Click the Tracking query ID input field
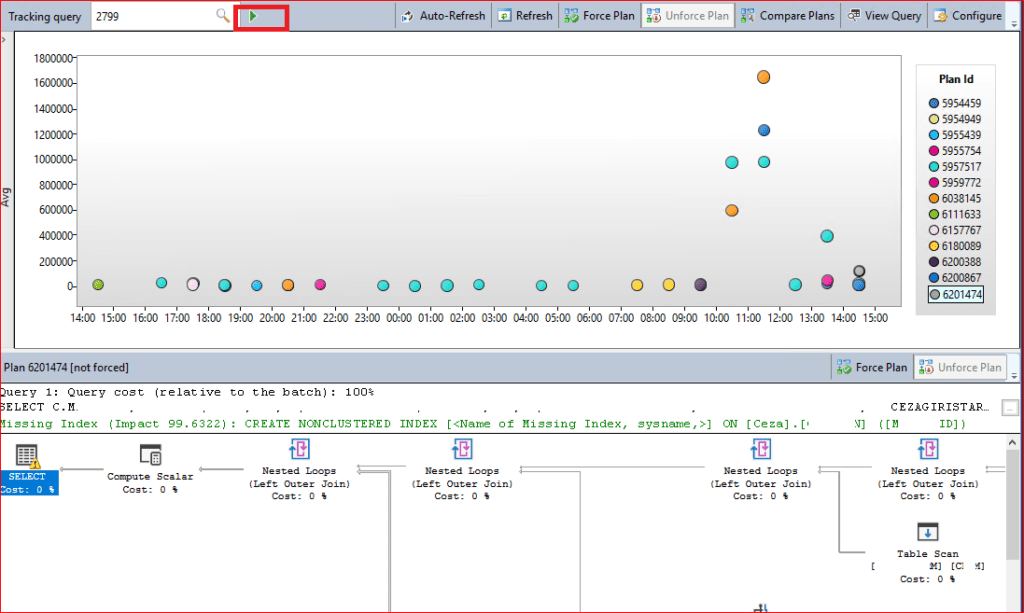 pos(150,16)
